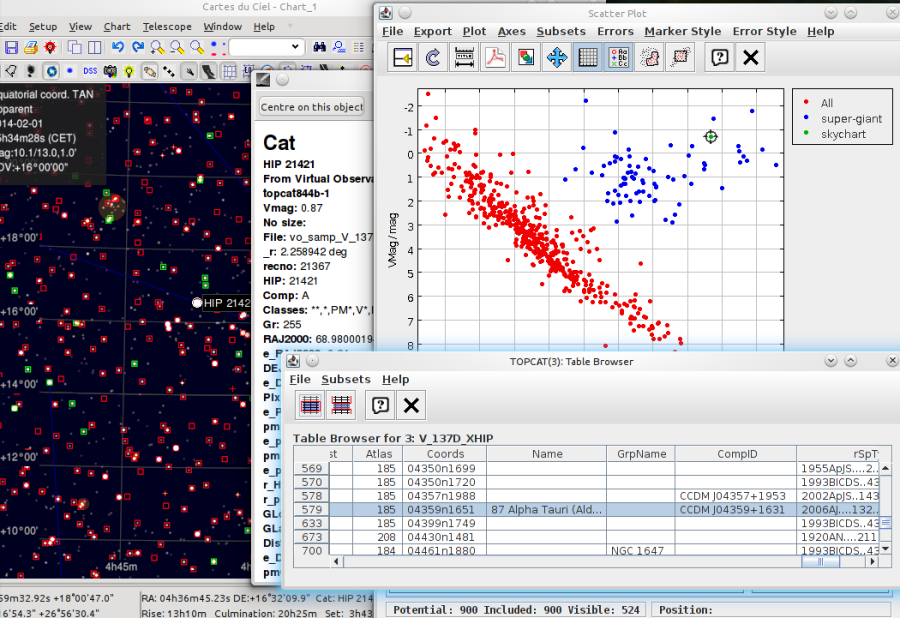Open the Axes menu in Scatter Plot
The width and height of the screenshot is (900, 618).
[x=511, y=32]
